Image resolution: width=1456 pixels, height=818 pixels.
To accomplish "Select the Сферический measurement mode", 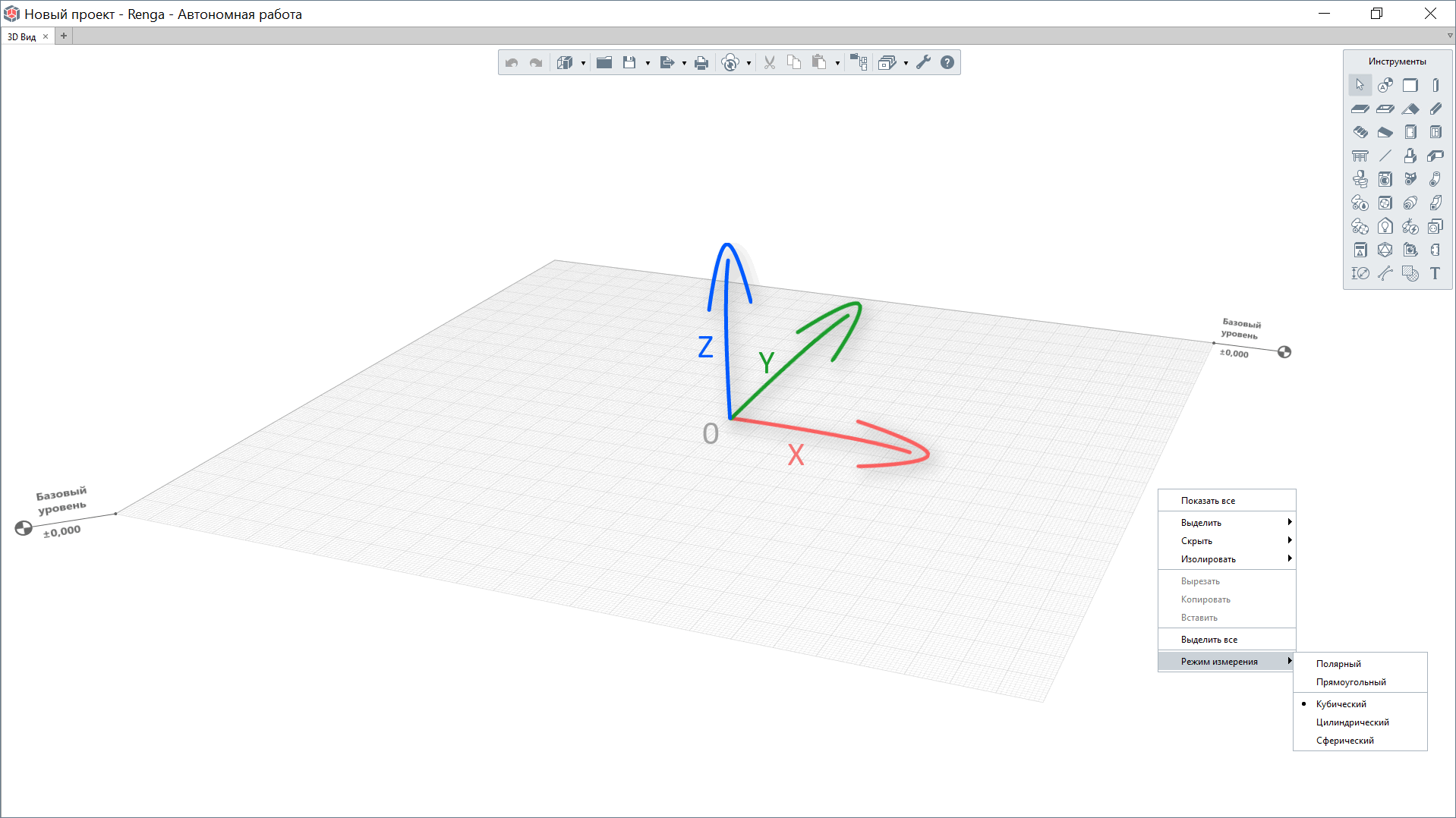I will 1360,740.
